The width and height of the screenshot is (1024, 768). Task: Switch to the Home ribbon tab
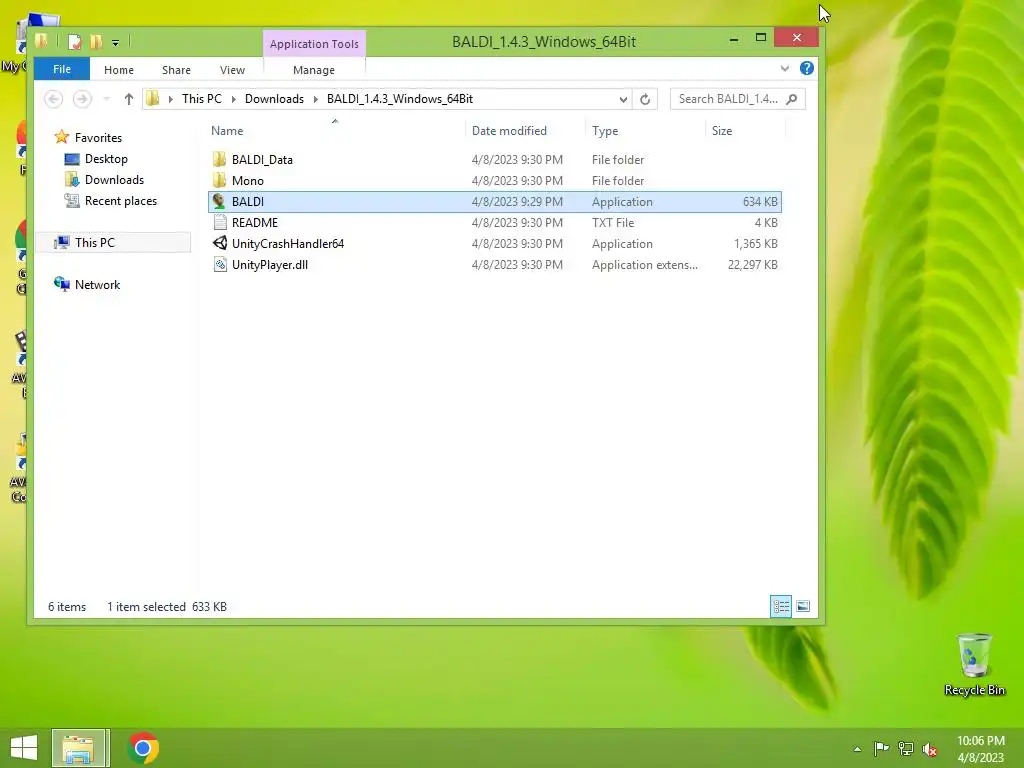[119, 70]
